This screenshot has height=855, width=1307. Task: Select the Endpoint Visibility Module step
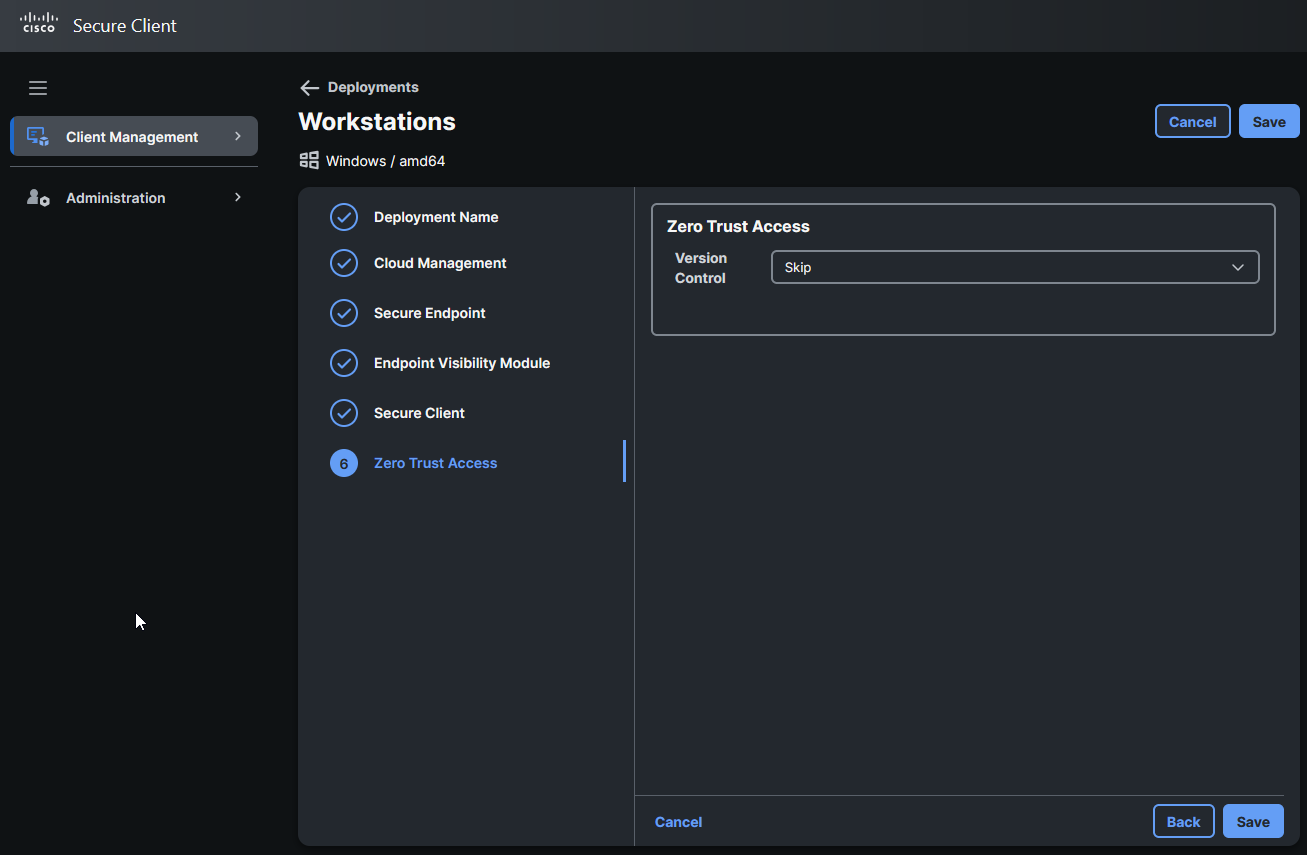tap(462, 363)
